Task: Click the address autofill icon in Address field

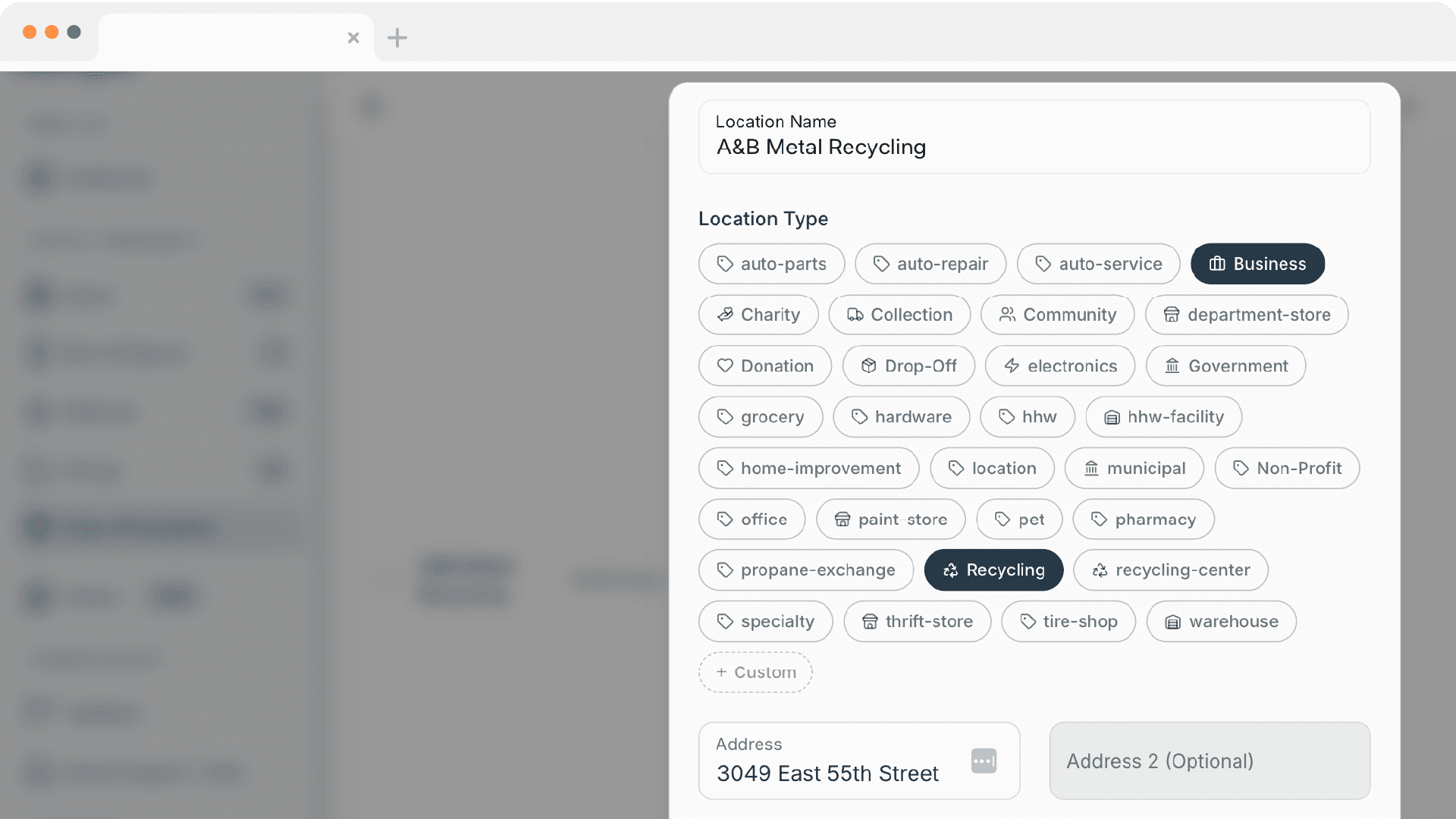Action: point(984,761)
